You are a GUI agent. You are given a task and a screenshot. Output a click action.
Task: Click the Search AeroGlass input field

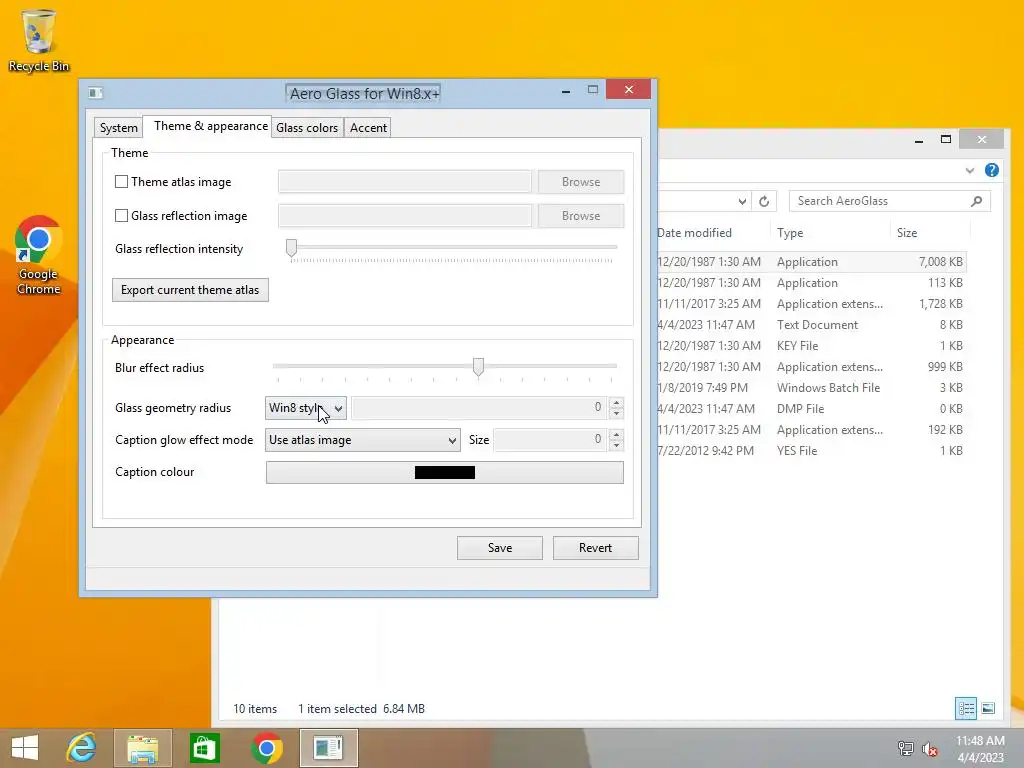pyautogui.click(x=878, y=201)
